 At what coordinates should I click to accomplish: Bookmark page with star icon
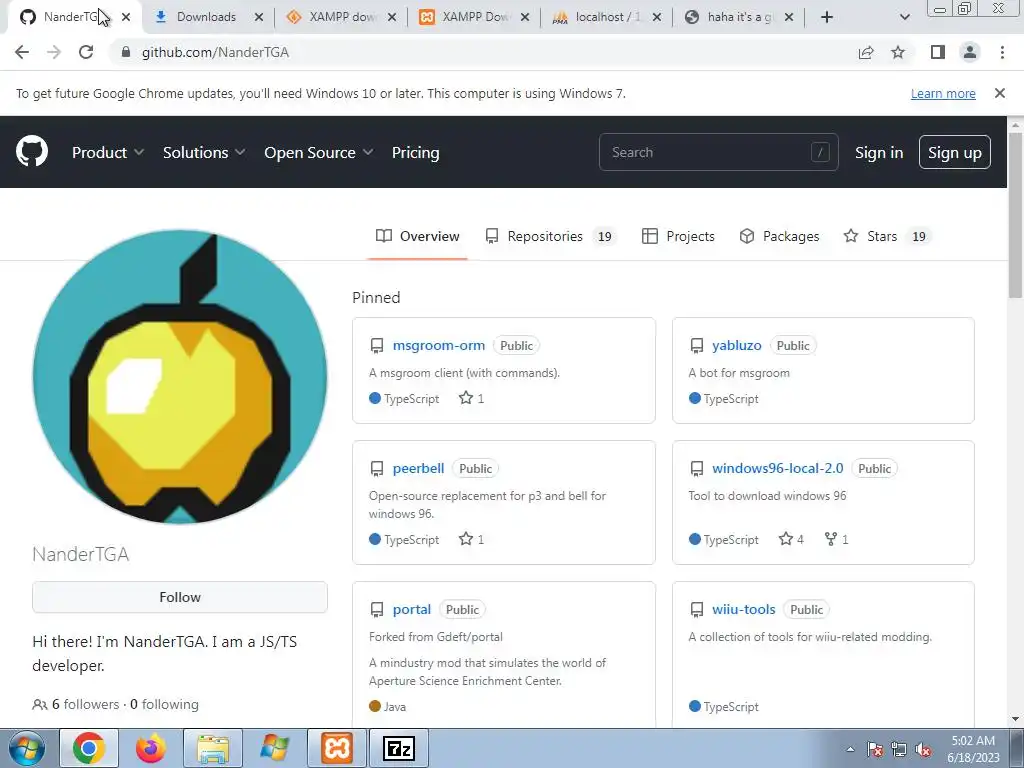point(898,52)
